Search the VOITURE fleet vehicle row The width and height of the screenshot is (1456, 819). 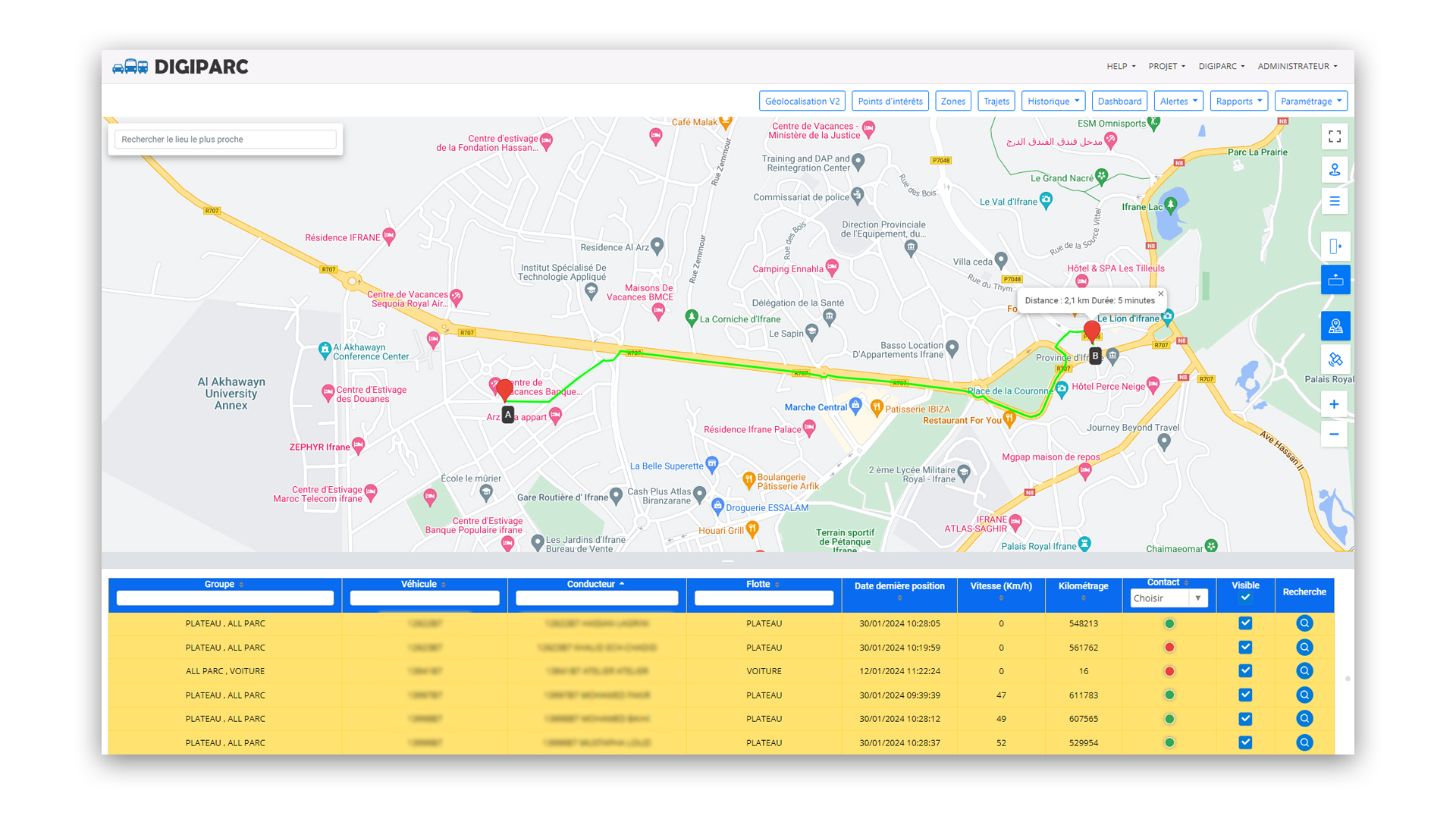(1304, 671)
